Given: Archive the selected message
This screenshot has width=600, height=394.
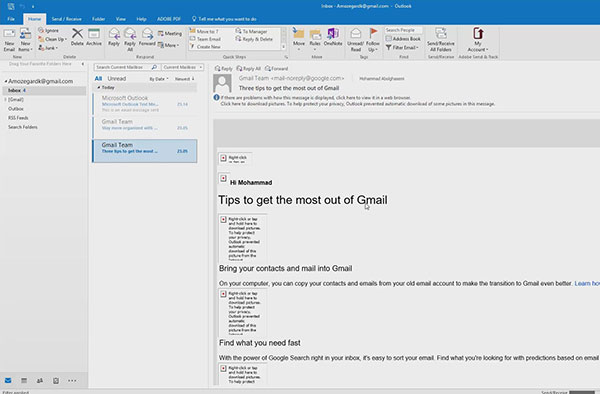Looking at the screenshot, I should [x=94, y=37].
